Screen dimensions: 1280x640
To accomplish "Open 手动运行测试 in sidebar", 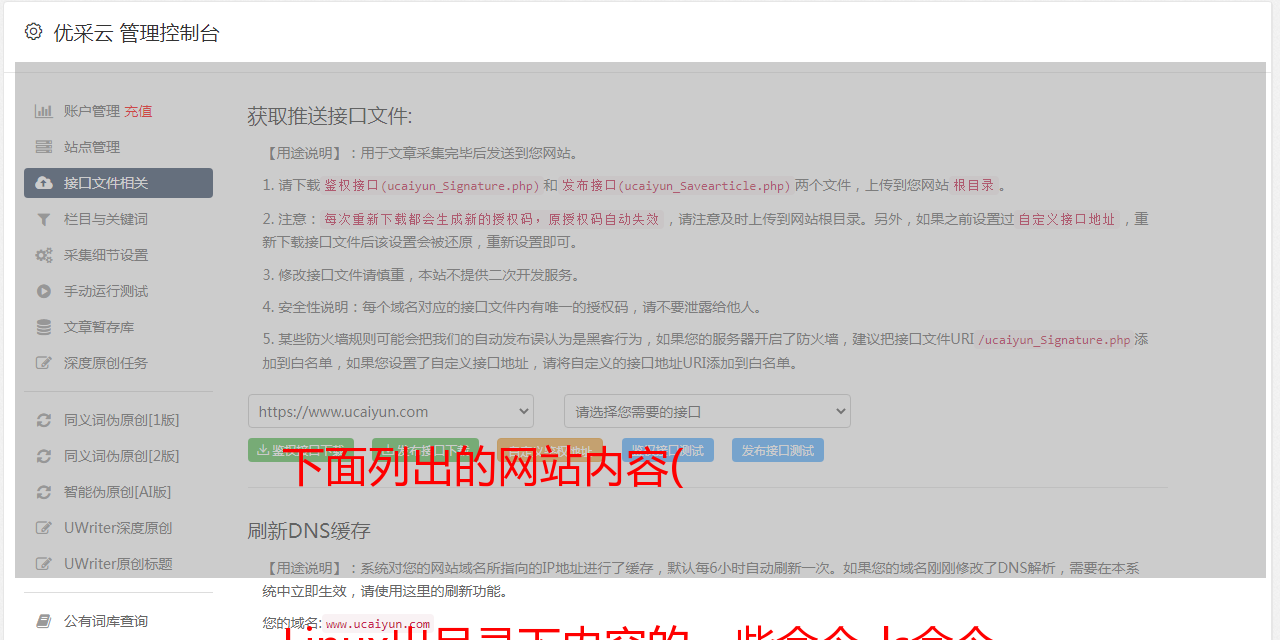I will click(x=118, y=291).
